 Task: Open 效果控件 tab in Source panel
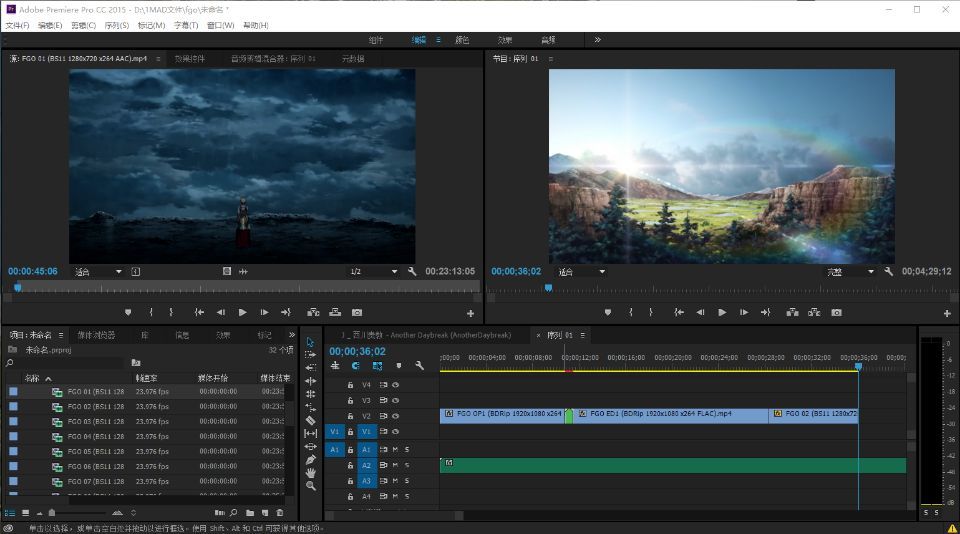click(x=189, y=59)
